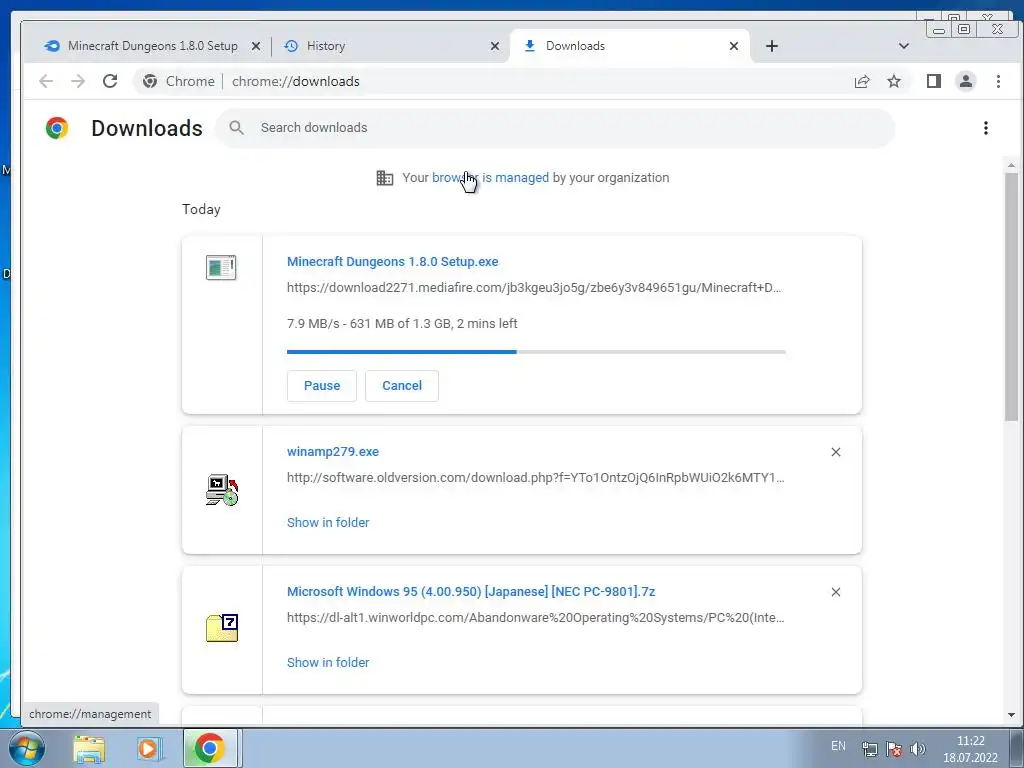Open the side panel icon
This screenshot has width=1024, height=768.
933,81
